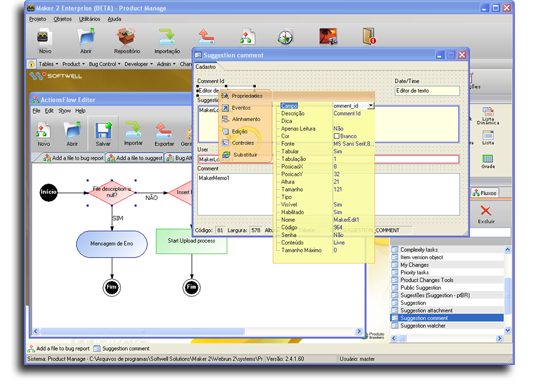Viewport: 538px width, 392px height.
Task: Toggle the Branco color checkbox
Action: pos(337,136)
